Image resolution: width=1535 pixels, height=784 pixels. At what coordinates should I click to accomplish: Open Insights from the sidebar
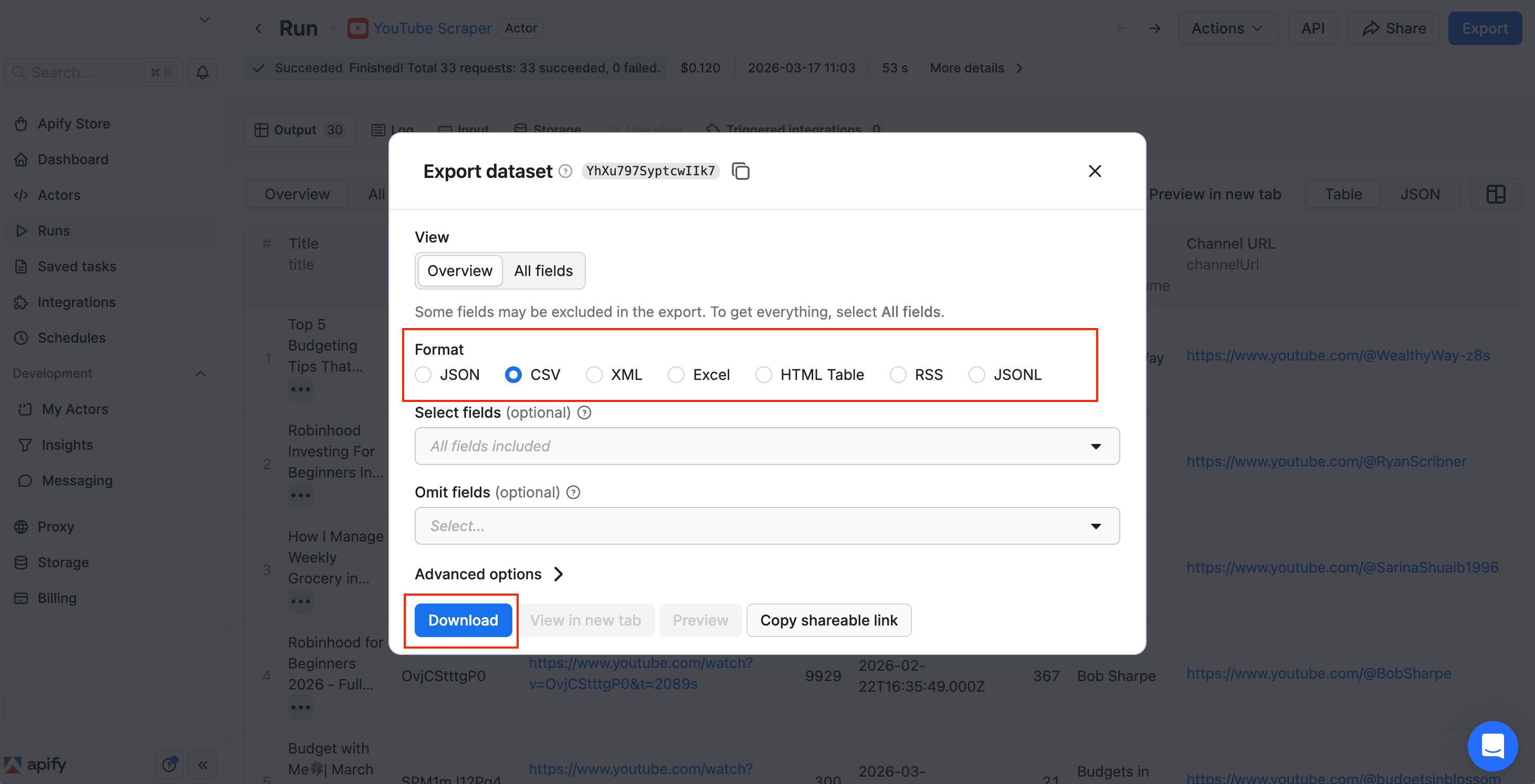point(67,444)
